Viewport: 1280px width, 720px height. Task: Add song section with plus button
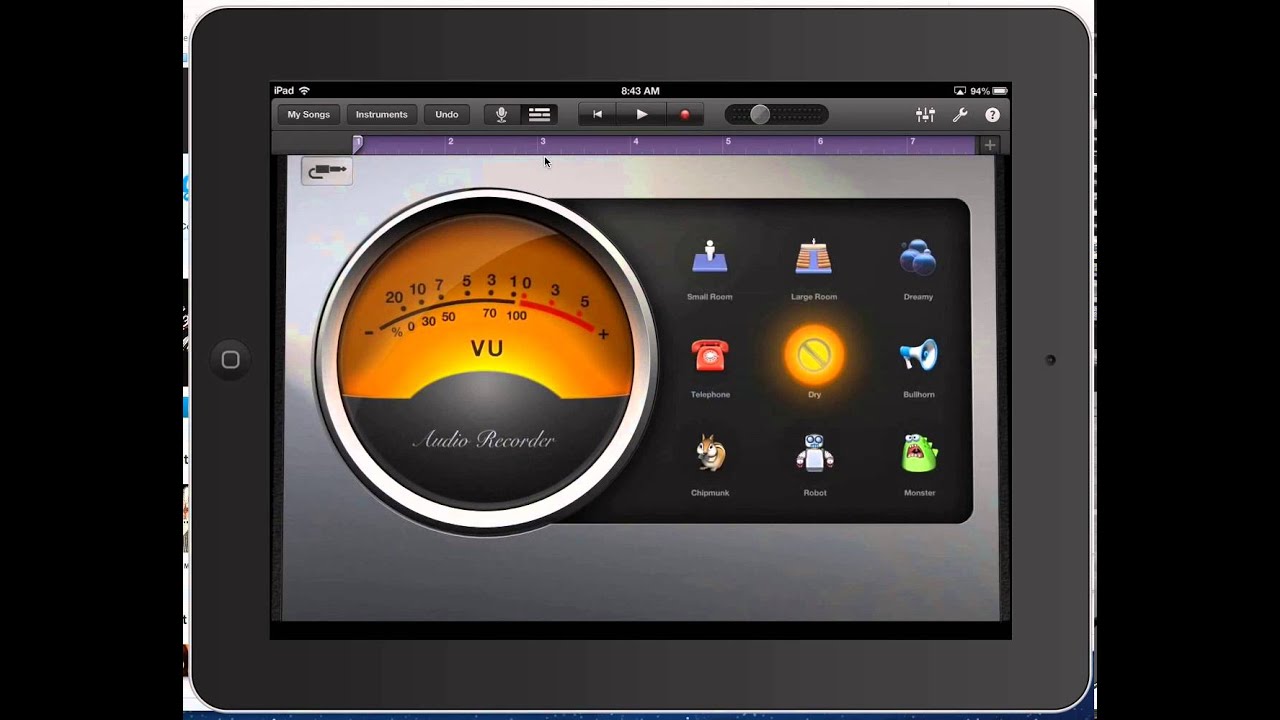click(989, 145)
